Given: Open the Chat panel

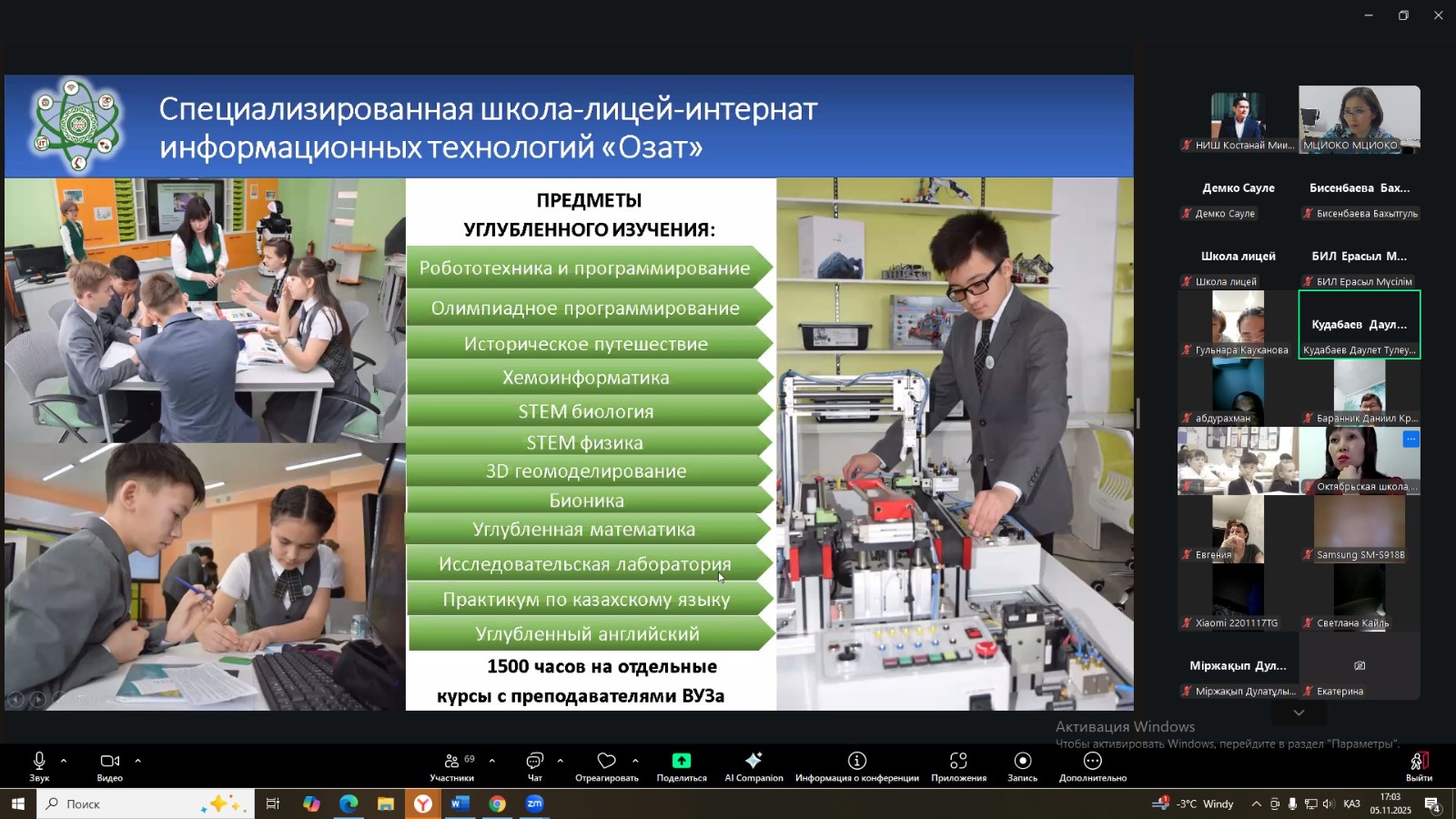Looking at the screenshot, I should pyautogui.click(x=535, y=765).
